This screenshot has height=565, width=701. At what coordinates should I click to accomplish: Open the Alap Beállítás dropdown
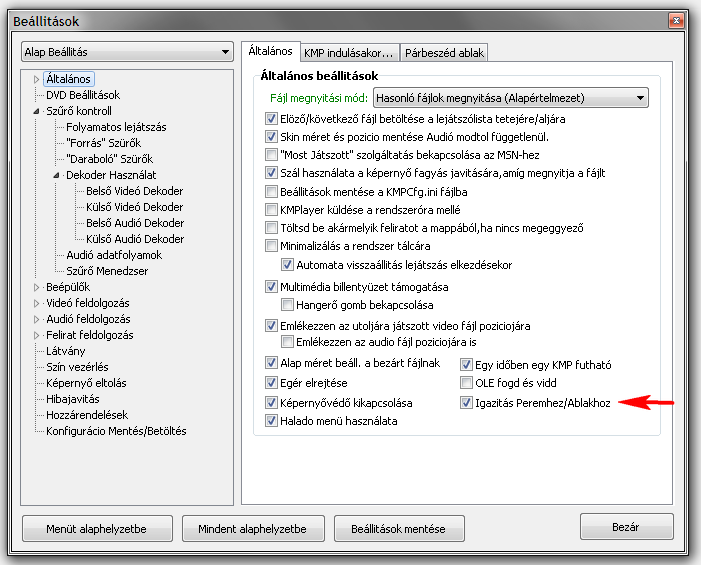[127, 52]
